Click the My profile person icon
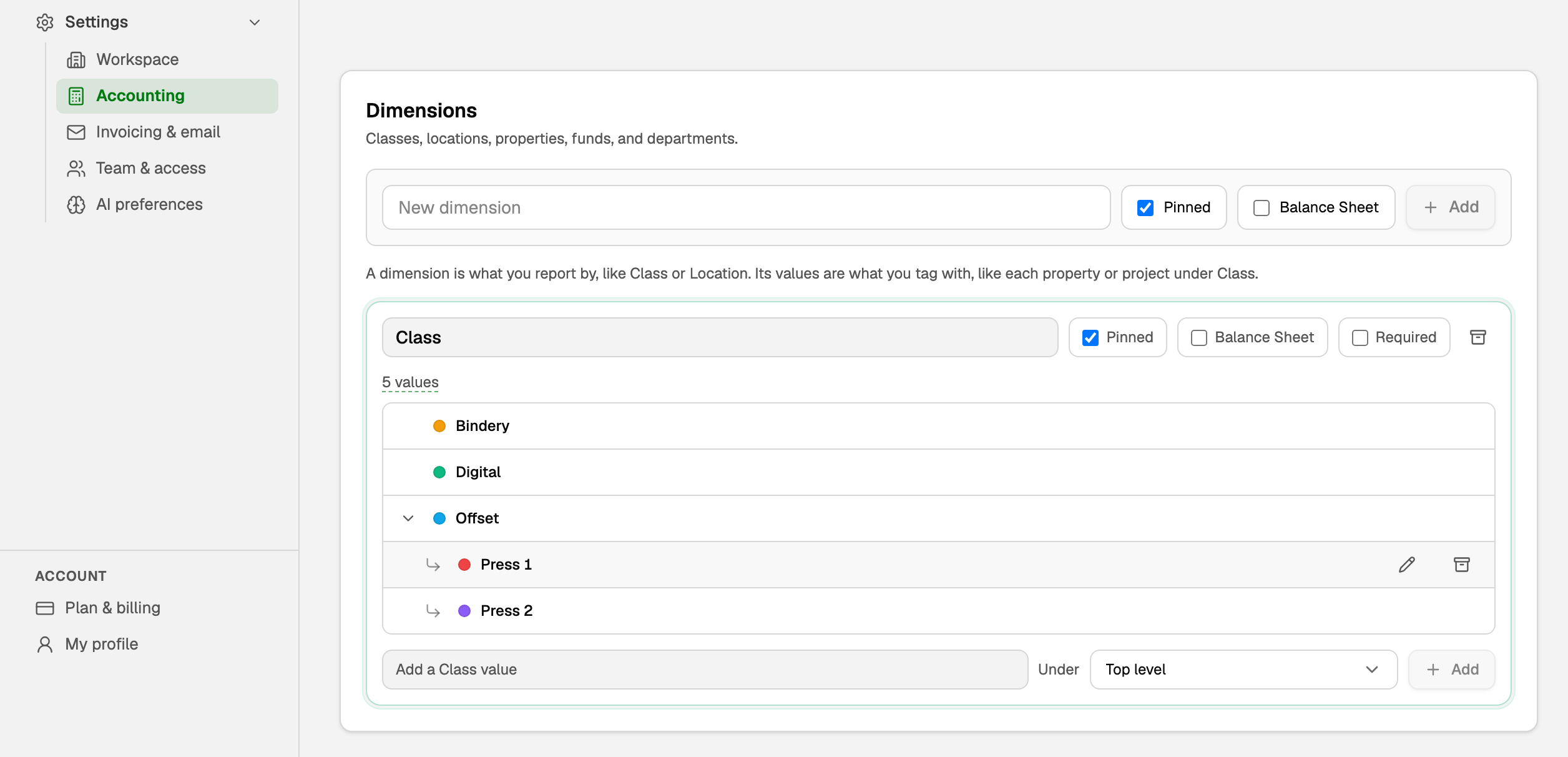Image resolution: width=1568 pixels, height=757 pixels. [x=45, y=645]
